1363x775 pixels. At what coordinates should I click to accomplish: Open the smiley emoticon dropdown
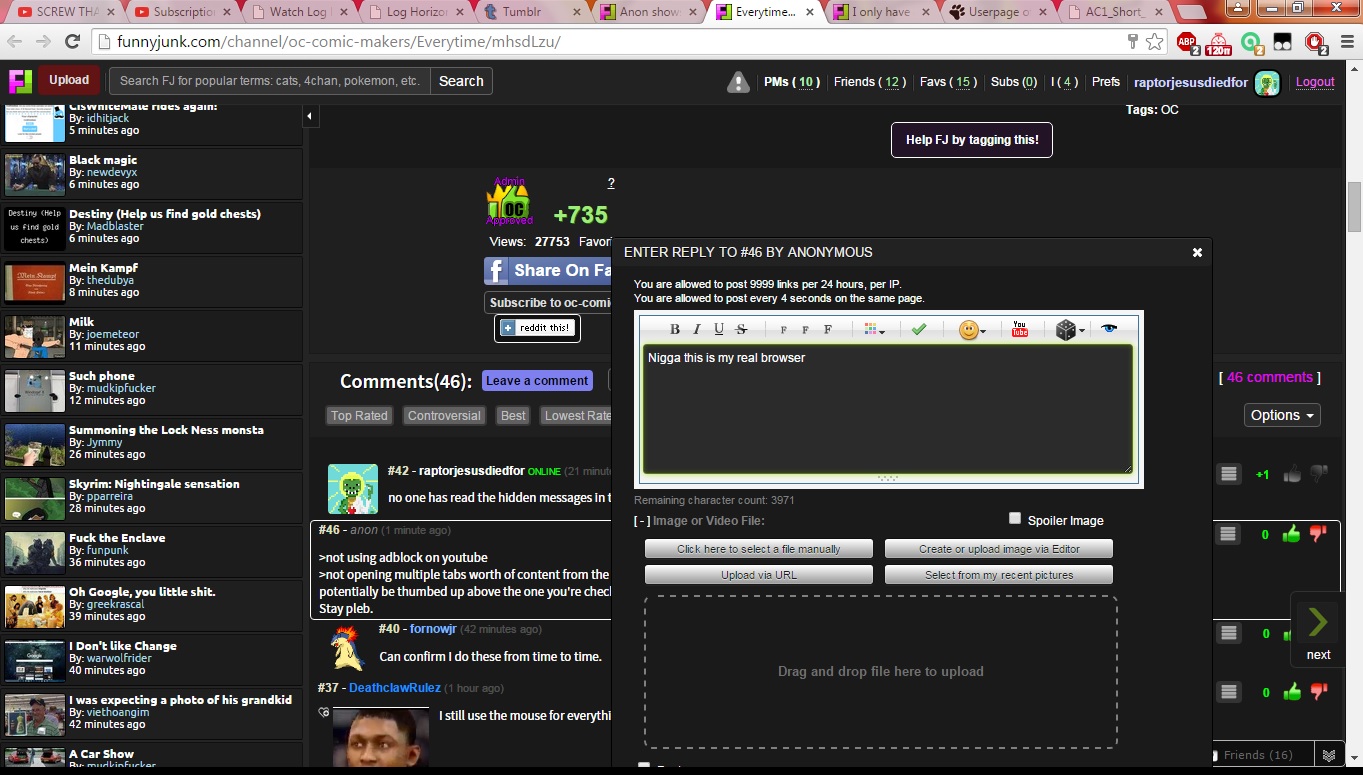pyautogui.click(x=972, y=330)
